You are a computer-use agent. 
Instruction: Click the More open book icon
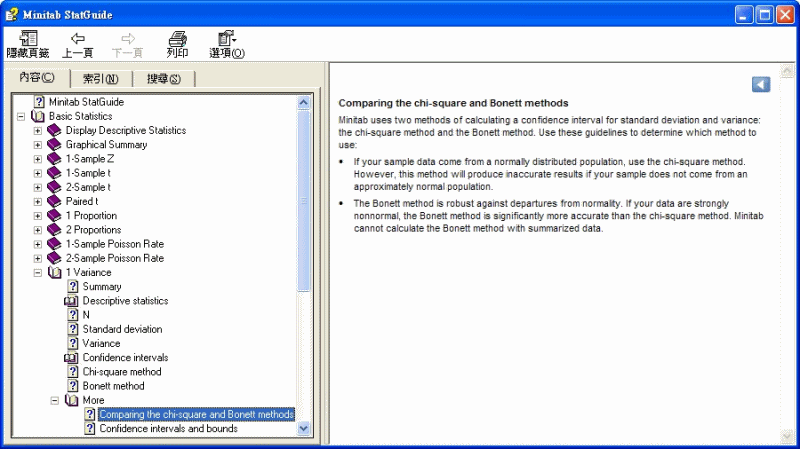(x=71, y=401)
